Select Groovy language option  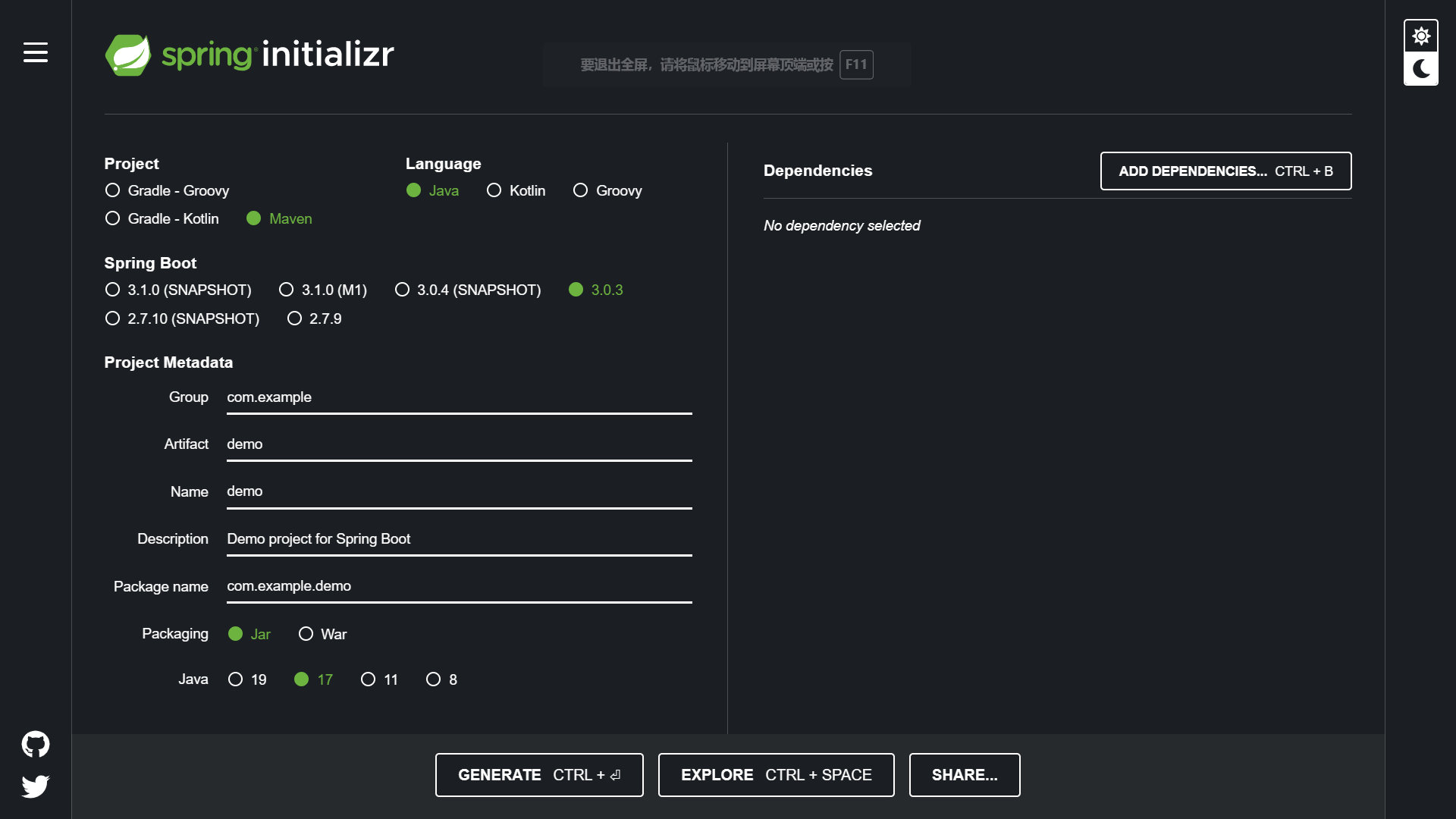tap(581, 190)
